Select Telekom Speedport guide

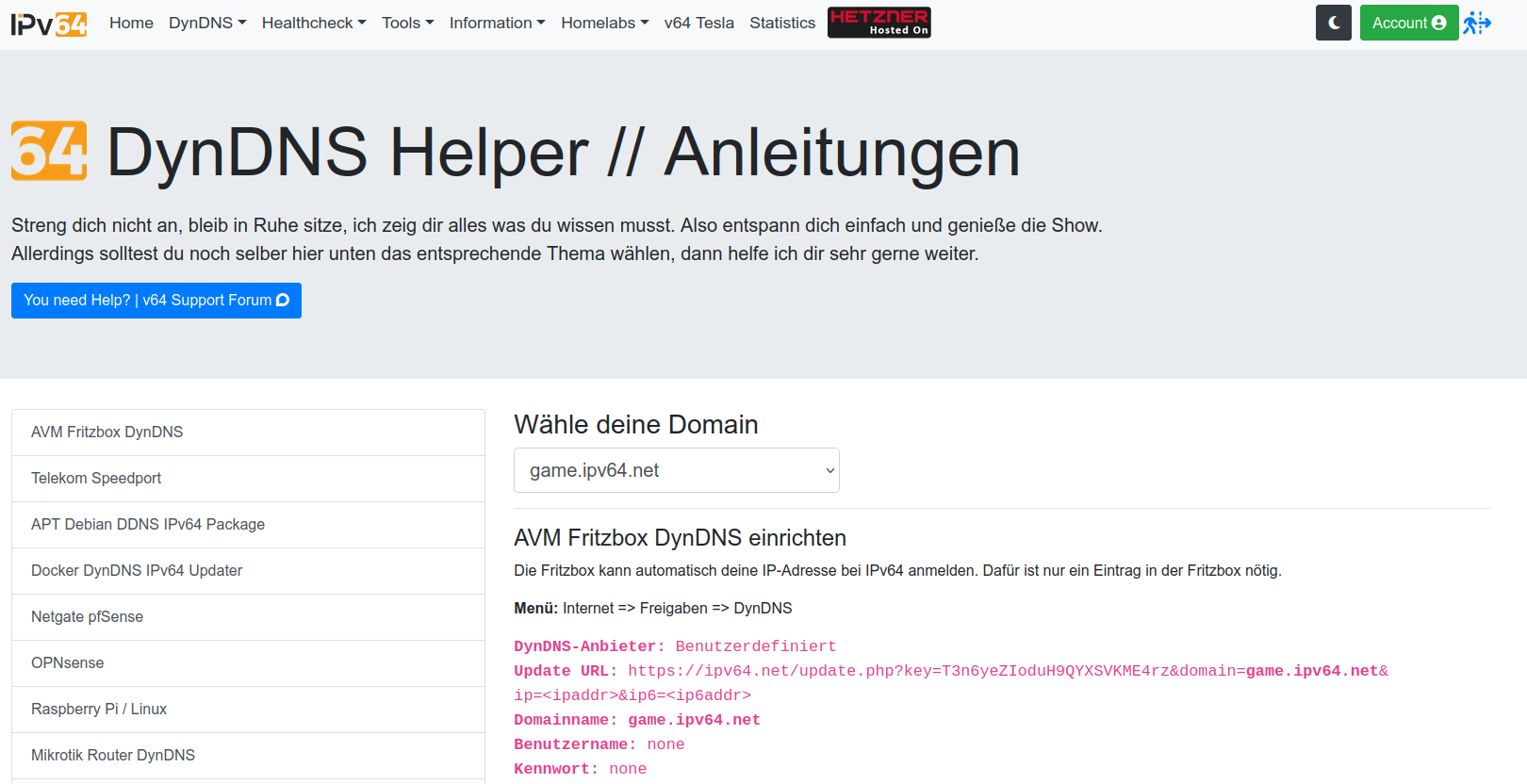[x=248, y=479]
